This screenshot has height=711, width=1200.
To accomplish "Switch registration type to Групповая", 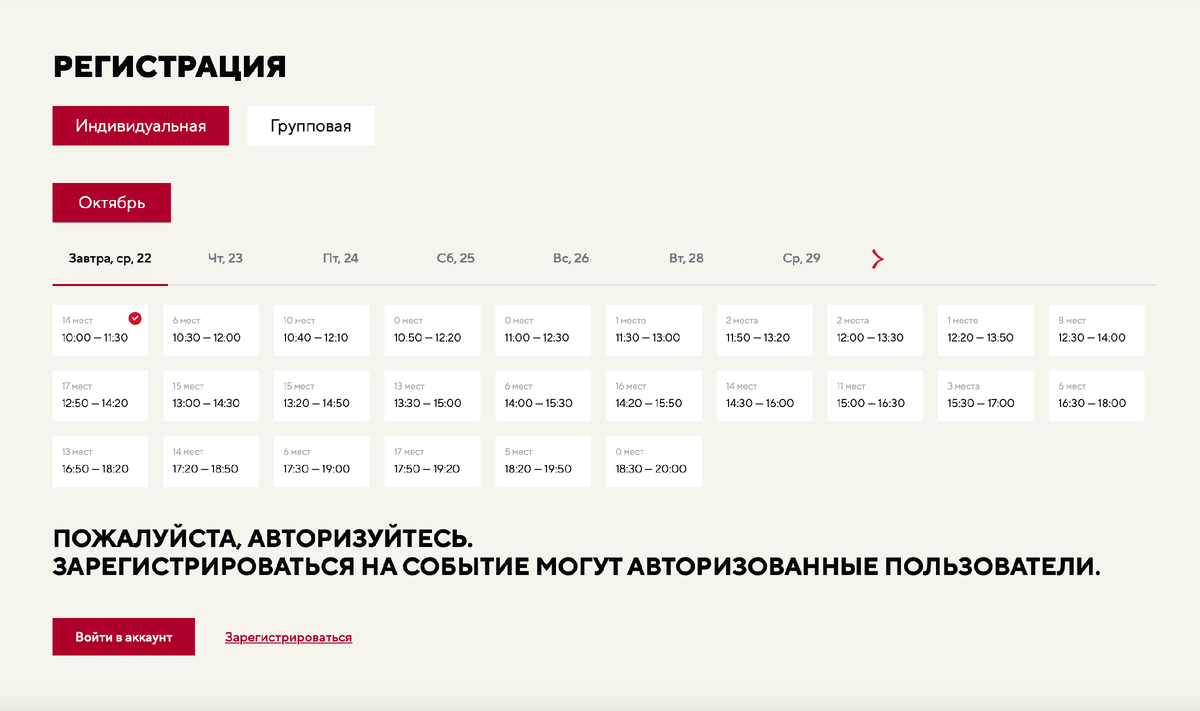I will (310, 125).
